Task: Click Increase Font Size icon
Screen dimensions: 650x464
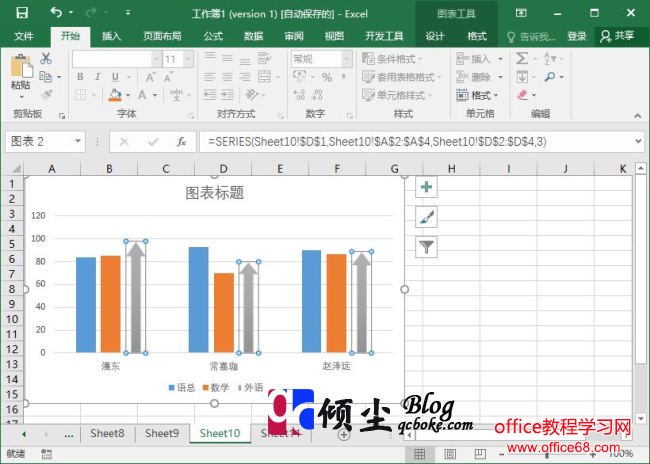Action: click(x=150, y=77)
